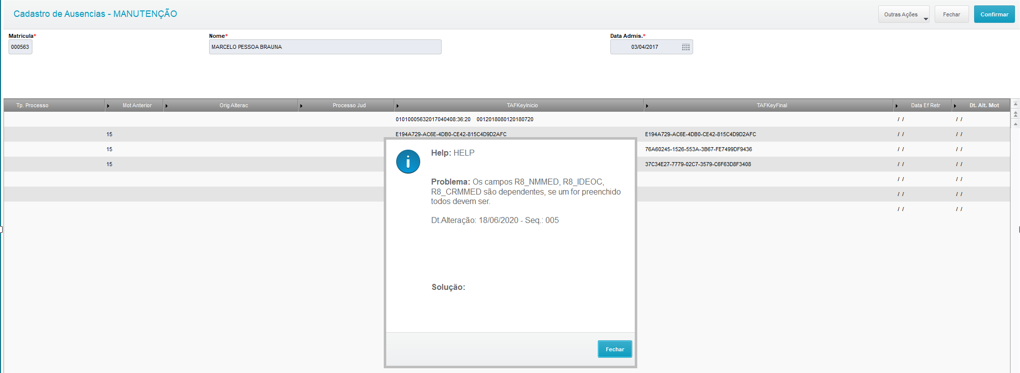
Task: Sort by the TAFKeyInicio column header
Action: (519, 105)
